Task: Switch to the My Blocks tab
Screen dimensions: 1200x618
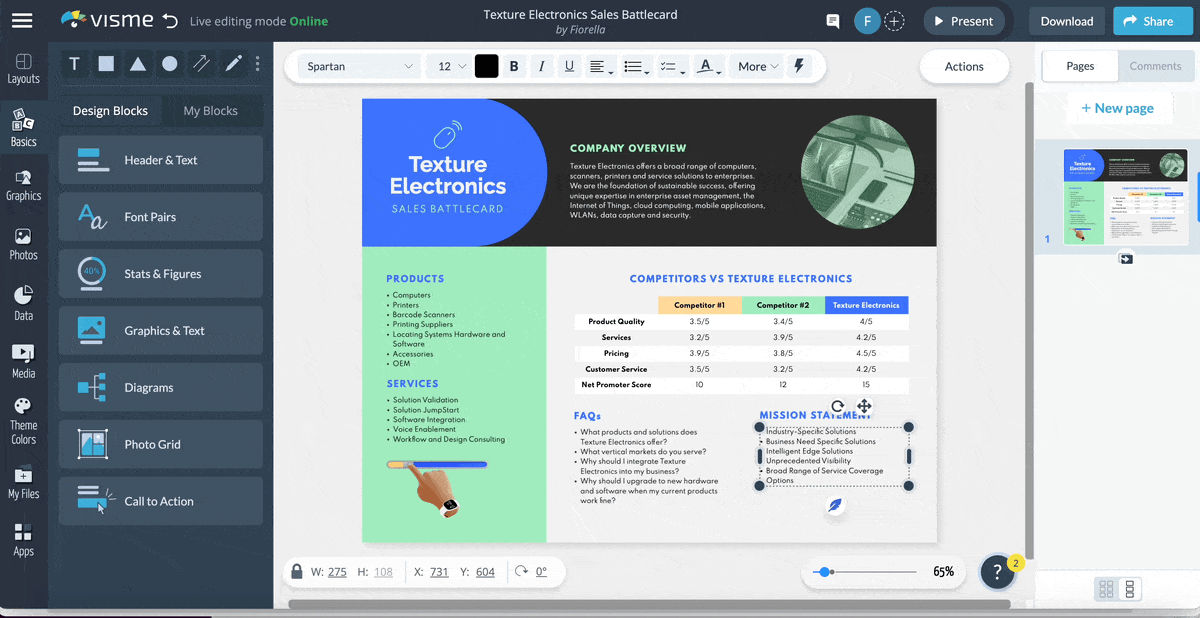Action: point(210,111)
